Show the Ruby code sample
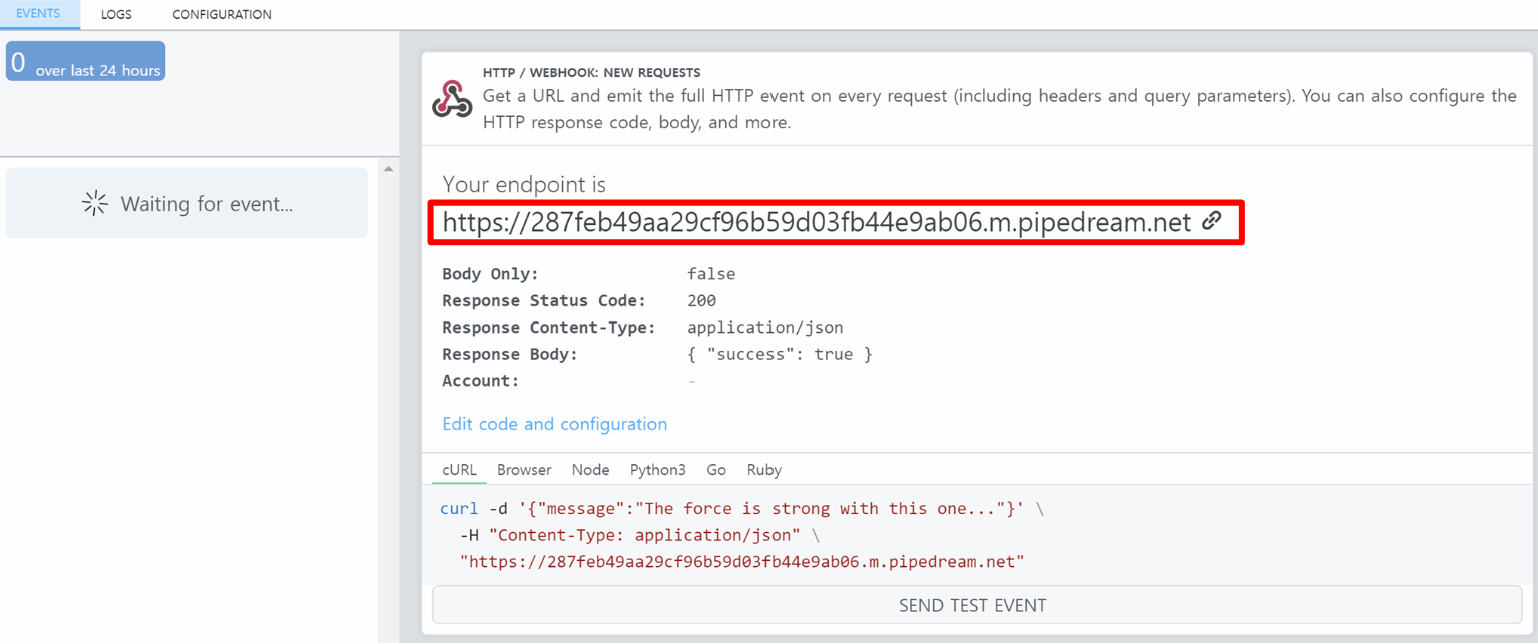This screenshot has width=1538, height=644. click(x=764, y=470)
